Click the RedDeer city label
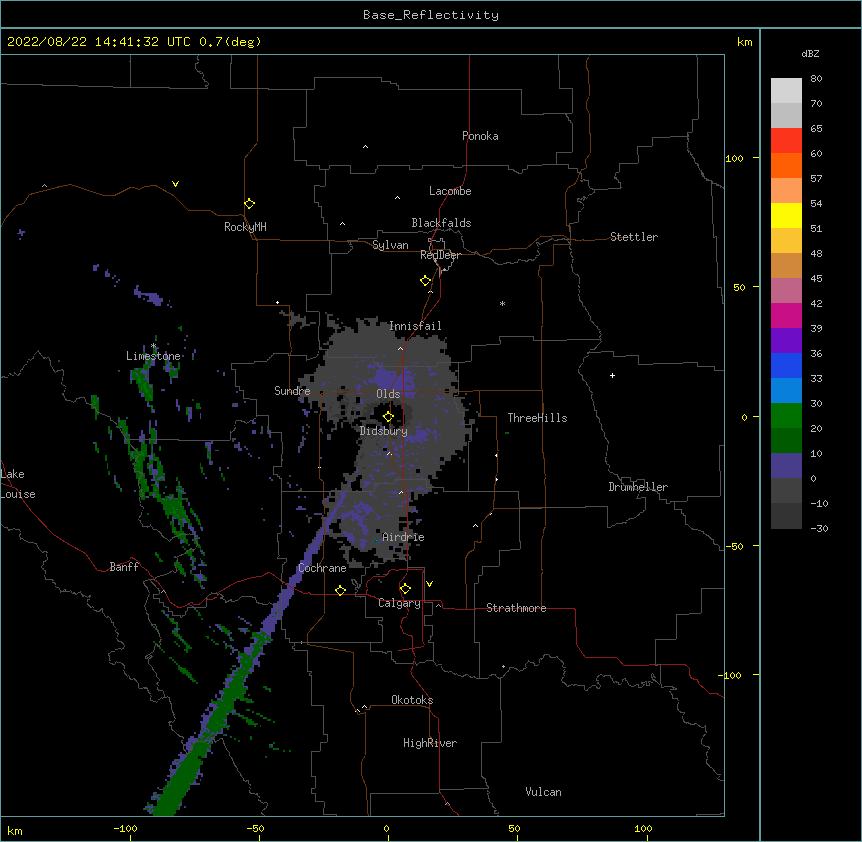Viewport: 862px width, 842px height. pyautogui.click(x=440, y=255)
